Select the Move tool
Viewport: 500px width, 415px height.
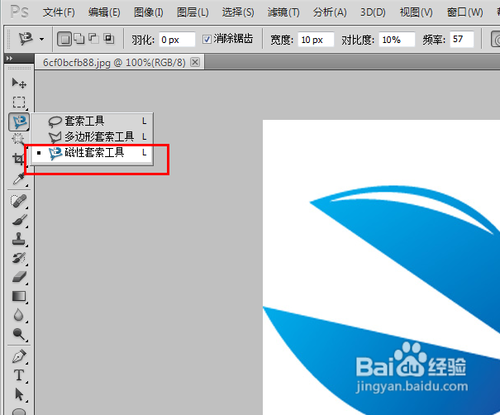[x=19, y=83]
